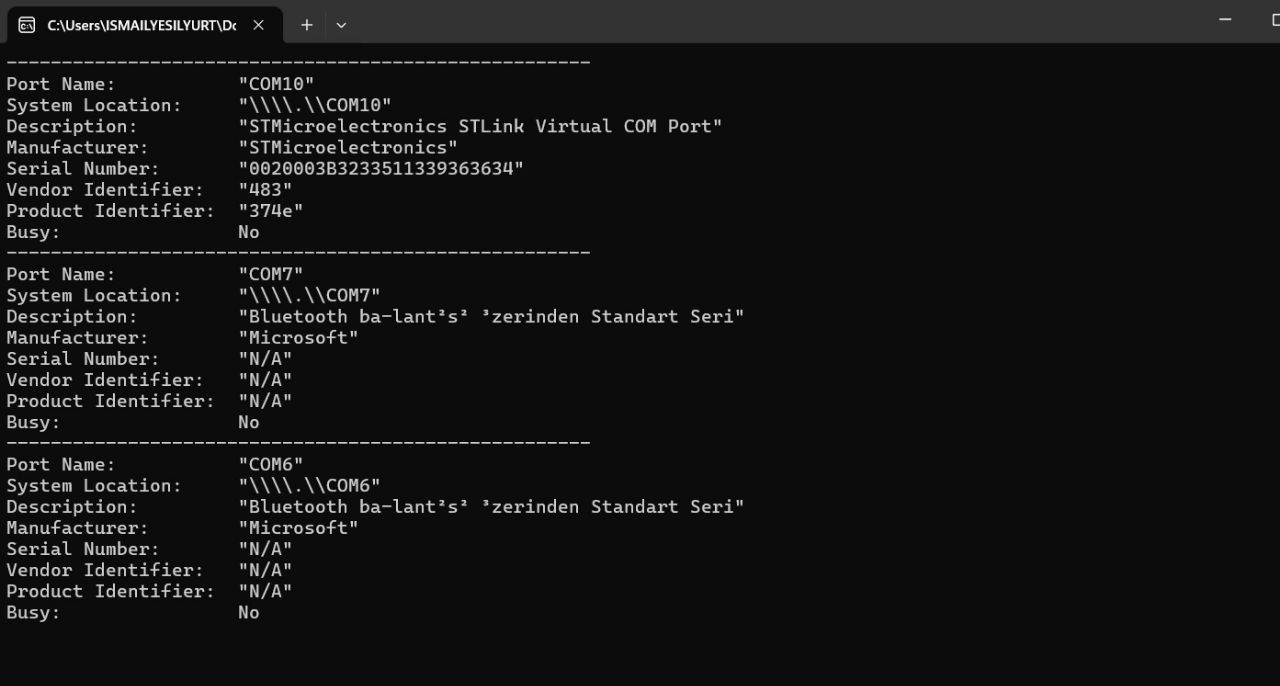Click the STLink Virtual COM Port description
The image size is (1280, 686).
(x=480, y=126)
